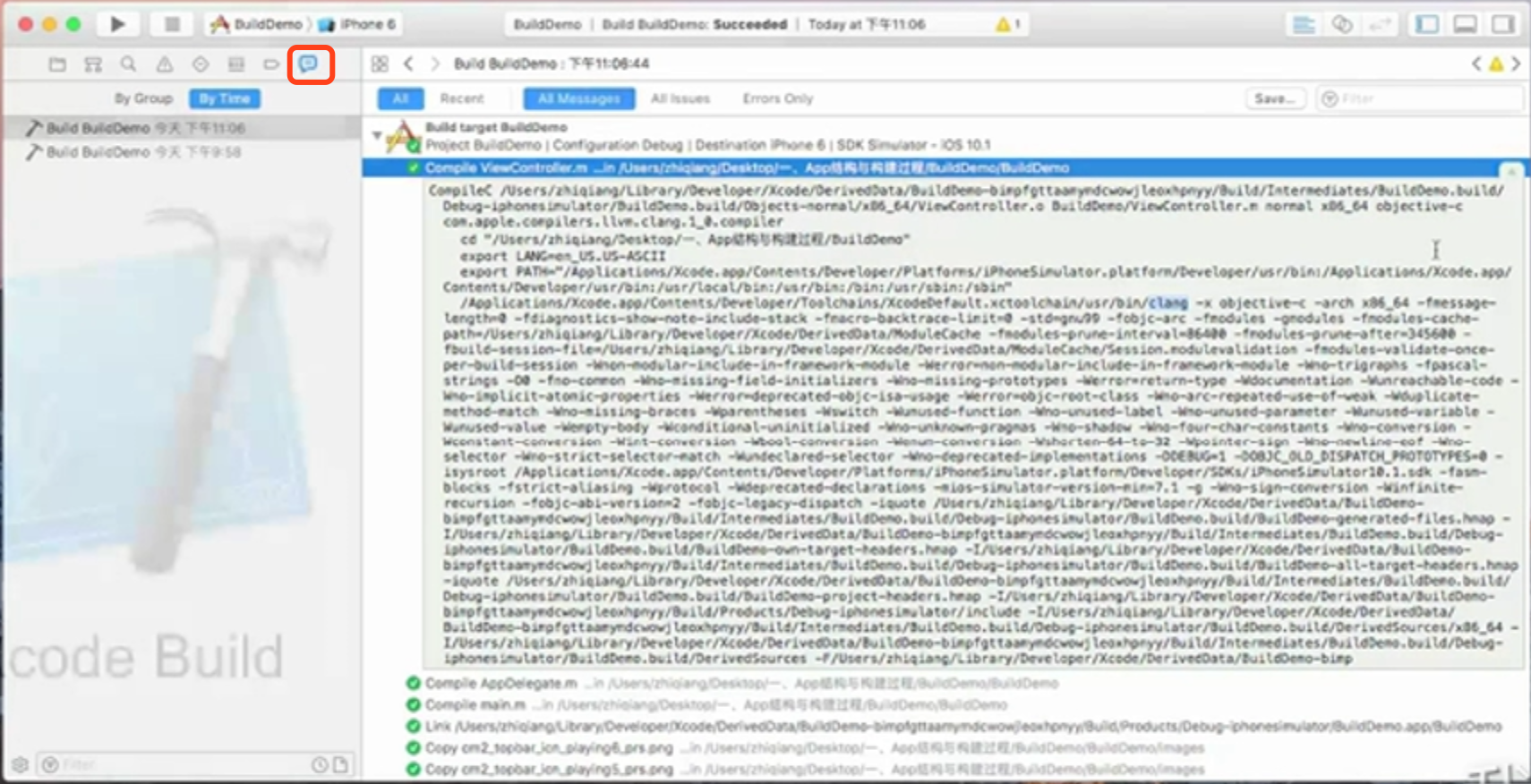Screen dimensions: 1531x784
Task: Toggle the debug area panel
Action: pyautogui.click(x=1465, y=24)
